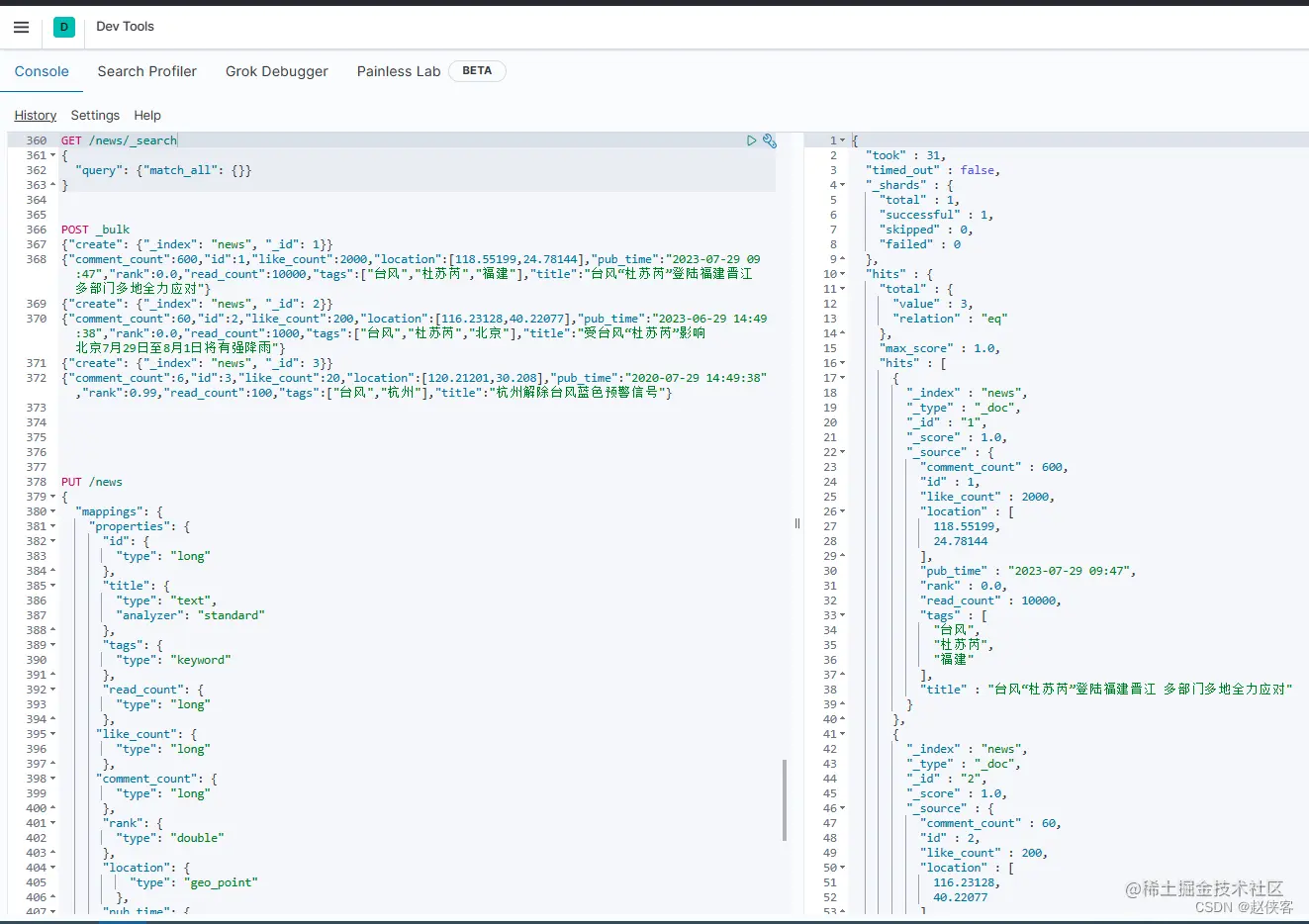Open the Grok Debugger tab
The height and width of the screenshot is (924, 1309).
pos(277,71)
